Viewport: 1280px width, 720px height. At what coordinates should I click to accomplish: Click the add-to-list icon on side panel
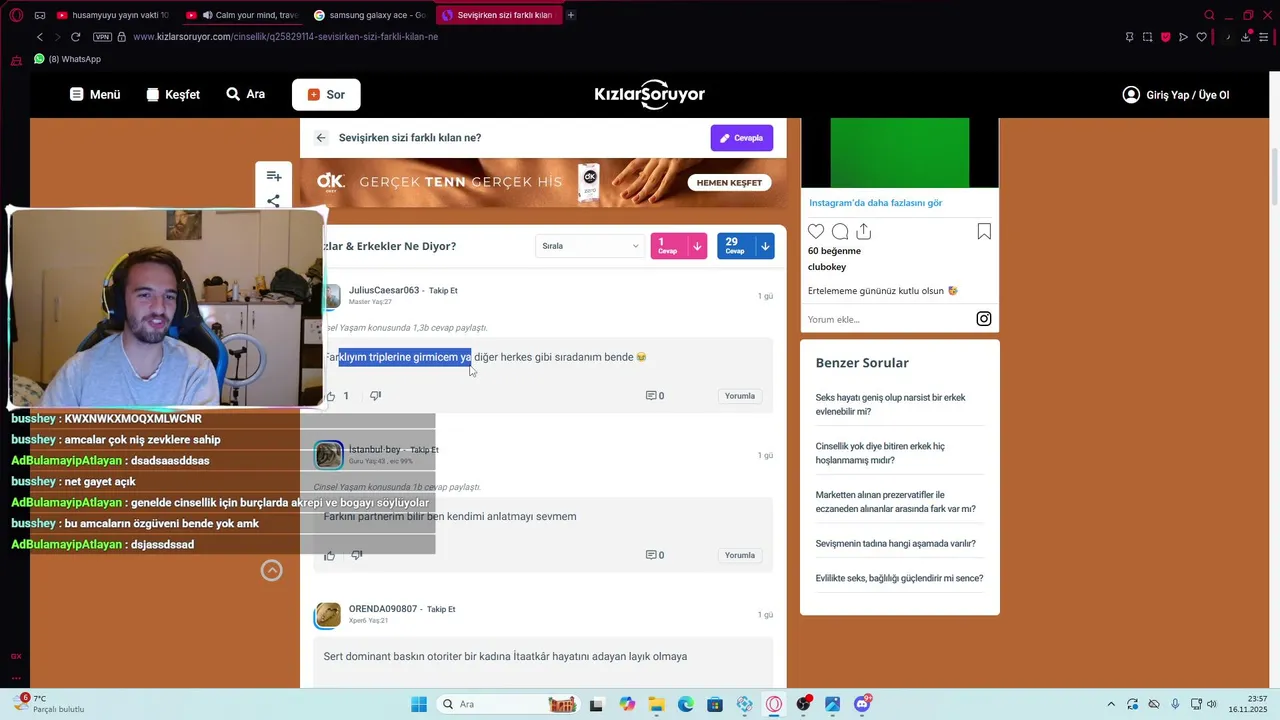tap(274, 176)
